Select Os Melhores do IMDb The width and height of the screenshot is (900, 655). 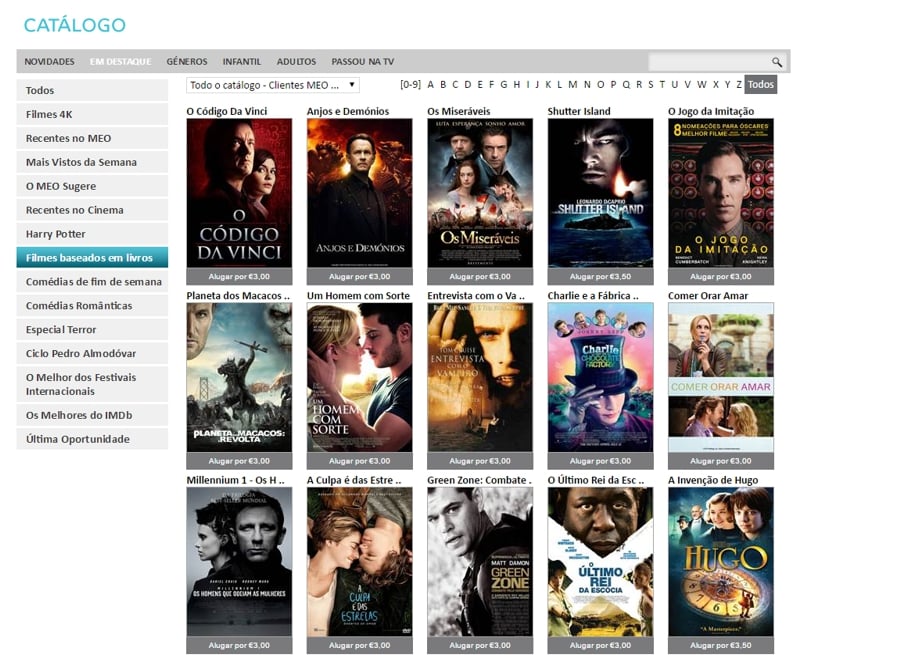pos(92,415)
